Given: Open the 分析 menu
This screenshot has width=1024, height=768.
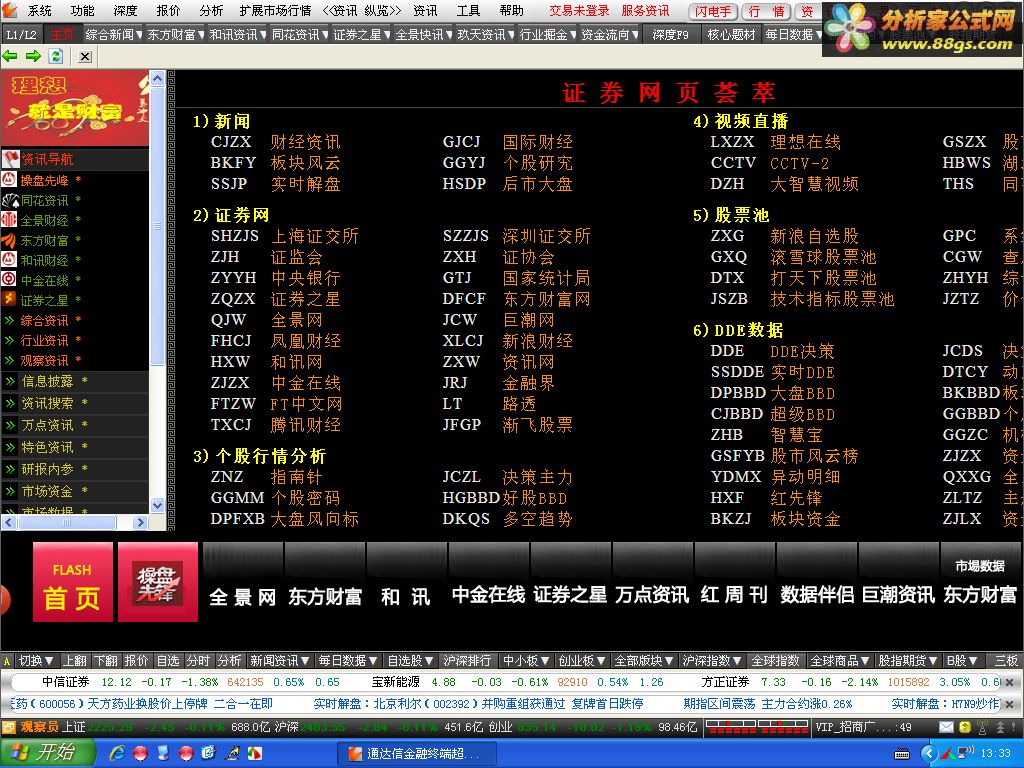Looking at the screenshot, I should coord(211,10).
